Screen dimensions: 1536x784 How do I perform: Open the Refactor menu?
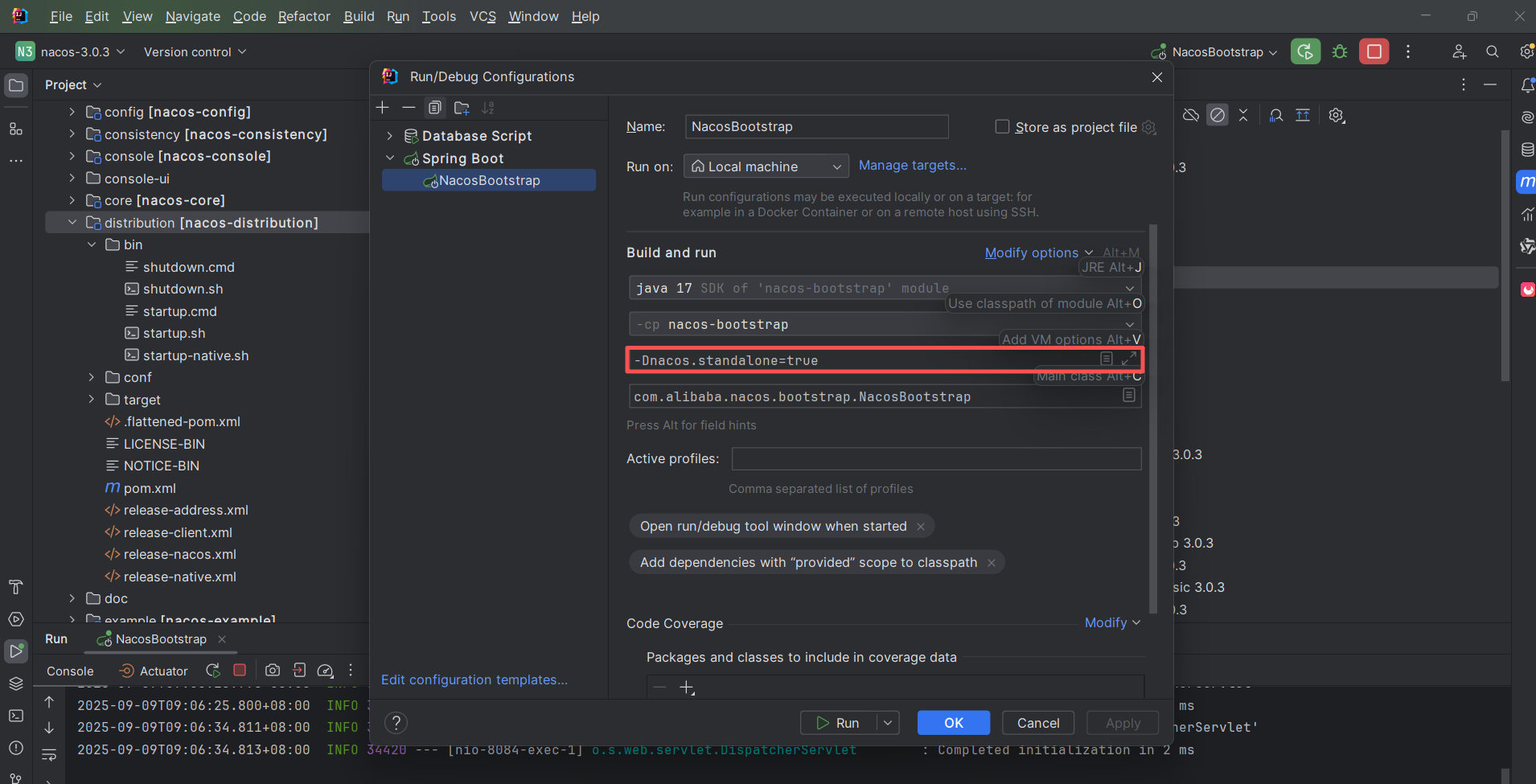coord(304,16)
